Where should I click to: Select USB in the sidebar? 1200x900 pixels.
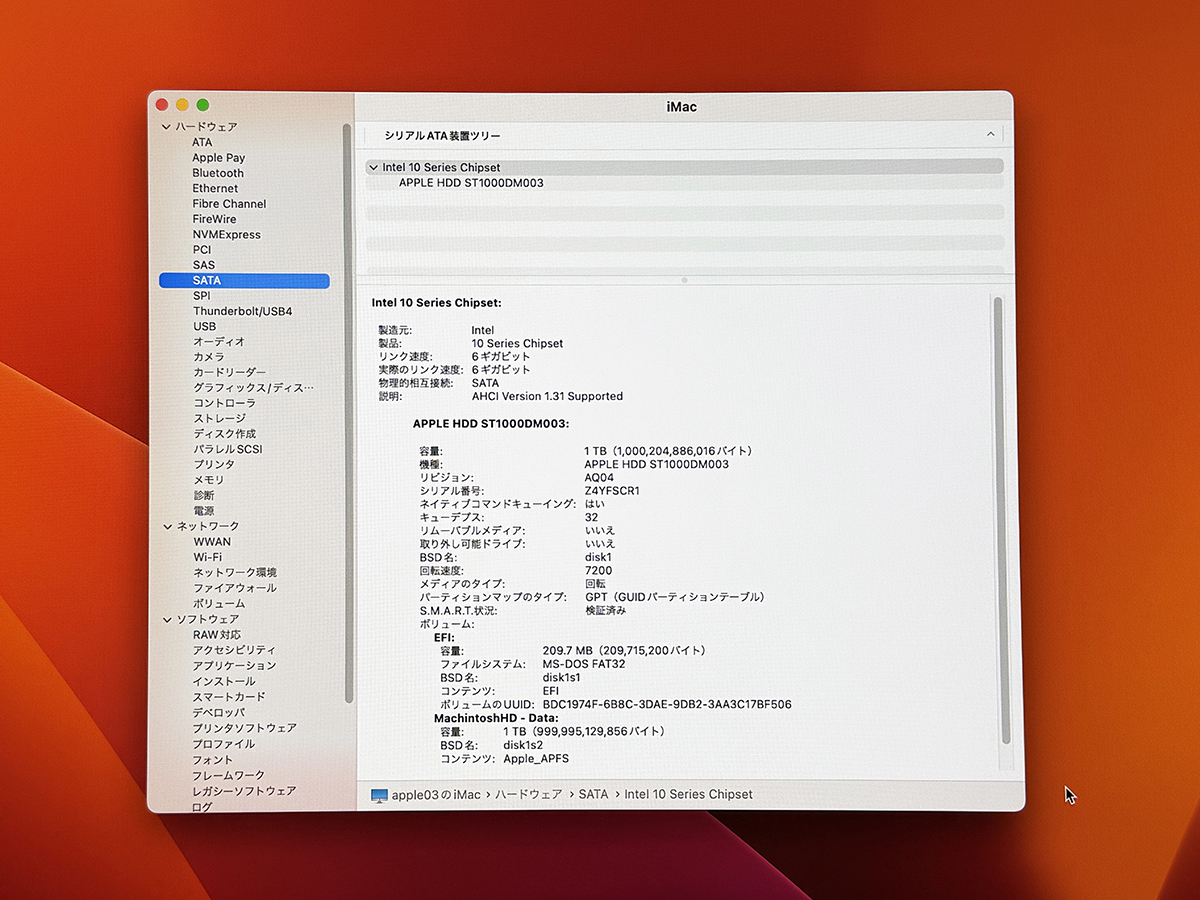coord(204,327)
